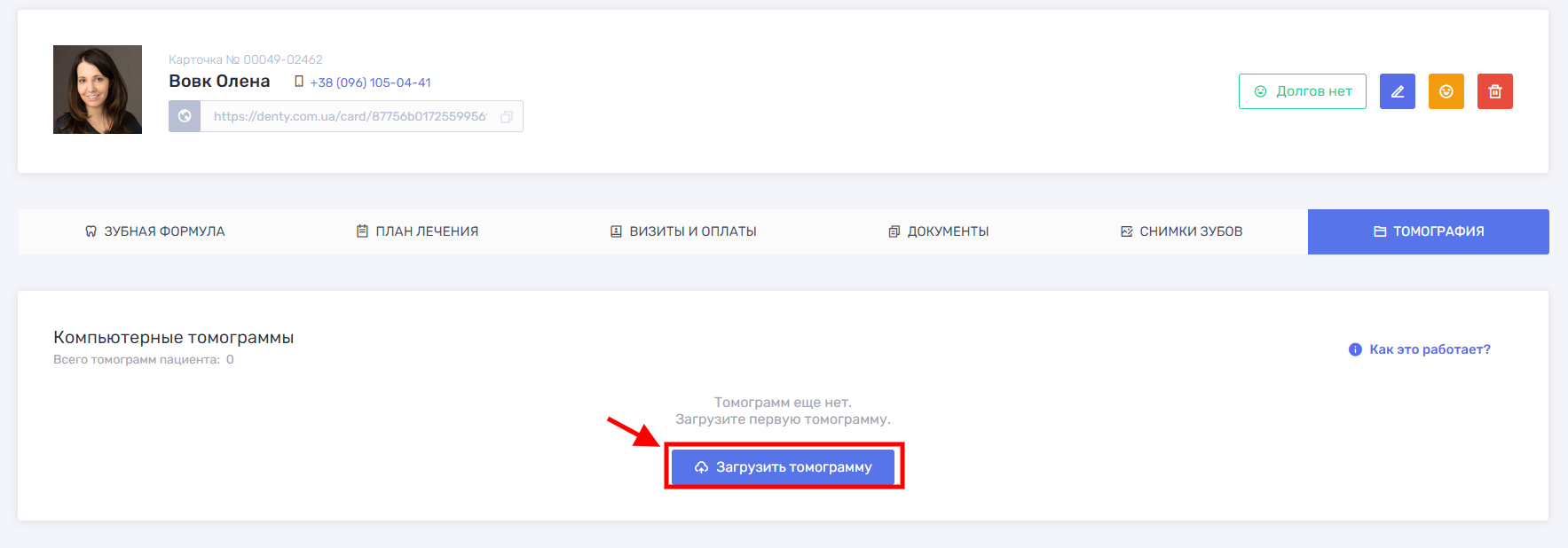1568x548 pixels.
Task: Click the orange smiley face icon
Action: click(1446, 91)
